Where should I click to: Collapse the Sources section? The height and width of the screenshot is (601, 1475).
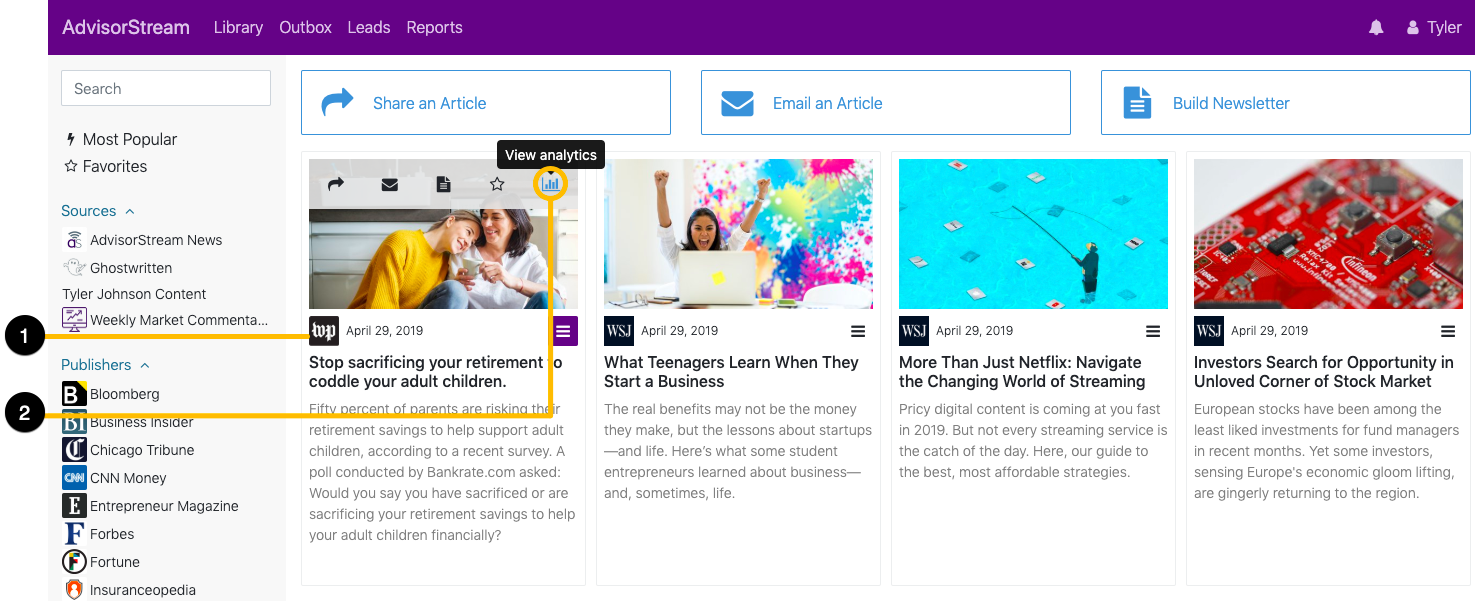pyautogui.click(x=98, y=211)
